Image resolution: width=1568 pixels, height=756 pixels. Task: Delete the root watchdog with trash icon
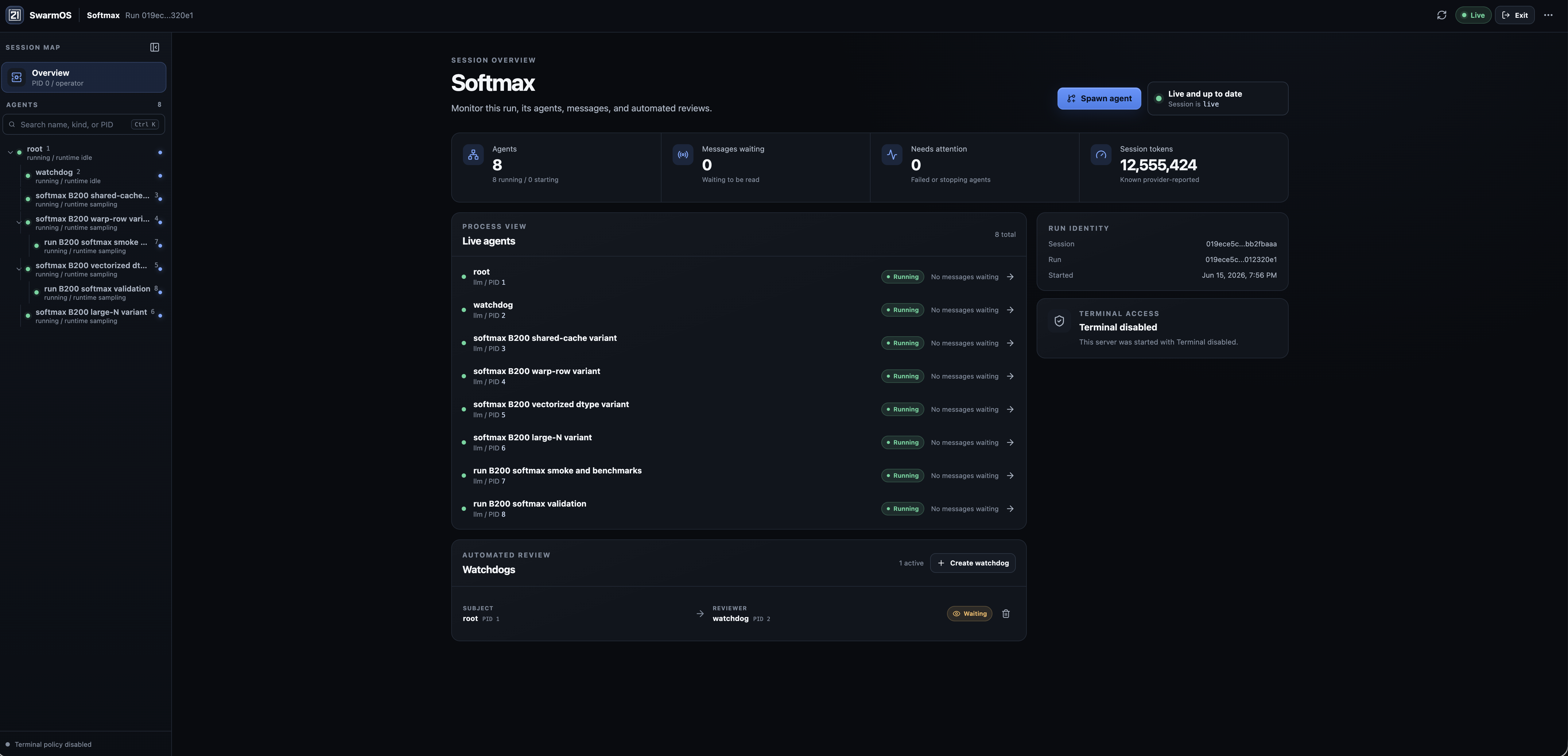1006,614
